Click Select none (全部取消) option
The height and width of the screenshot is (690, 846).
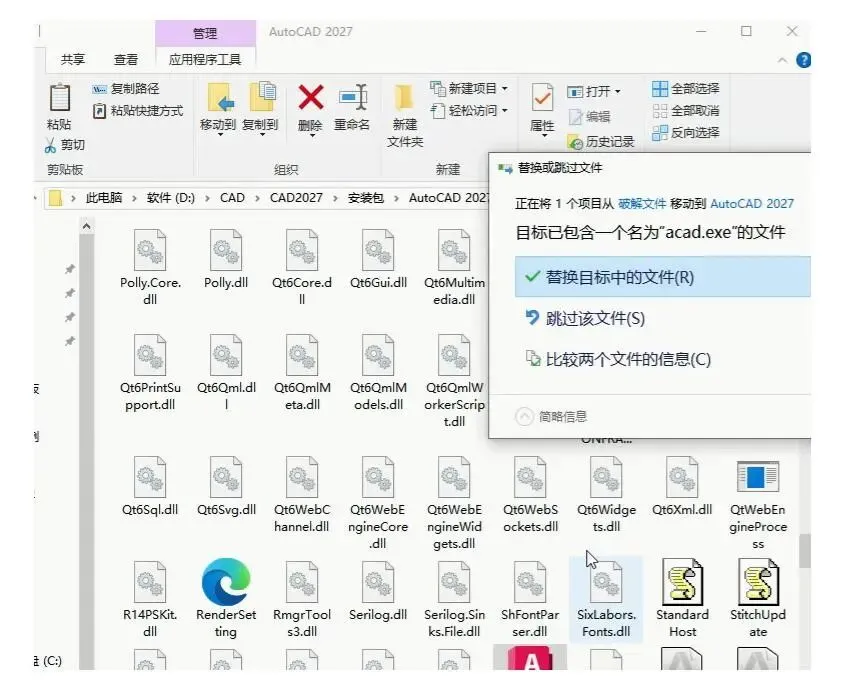click(686, 111)
